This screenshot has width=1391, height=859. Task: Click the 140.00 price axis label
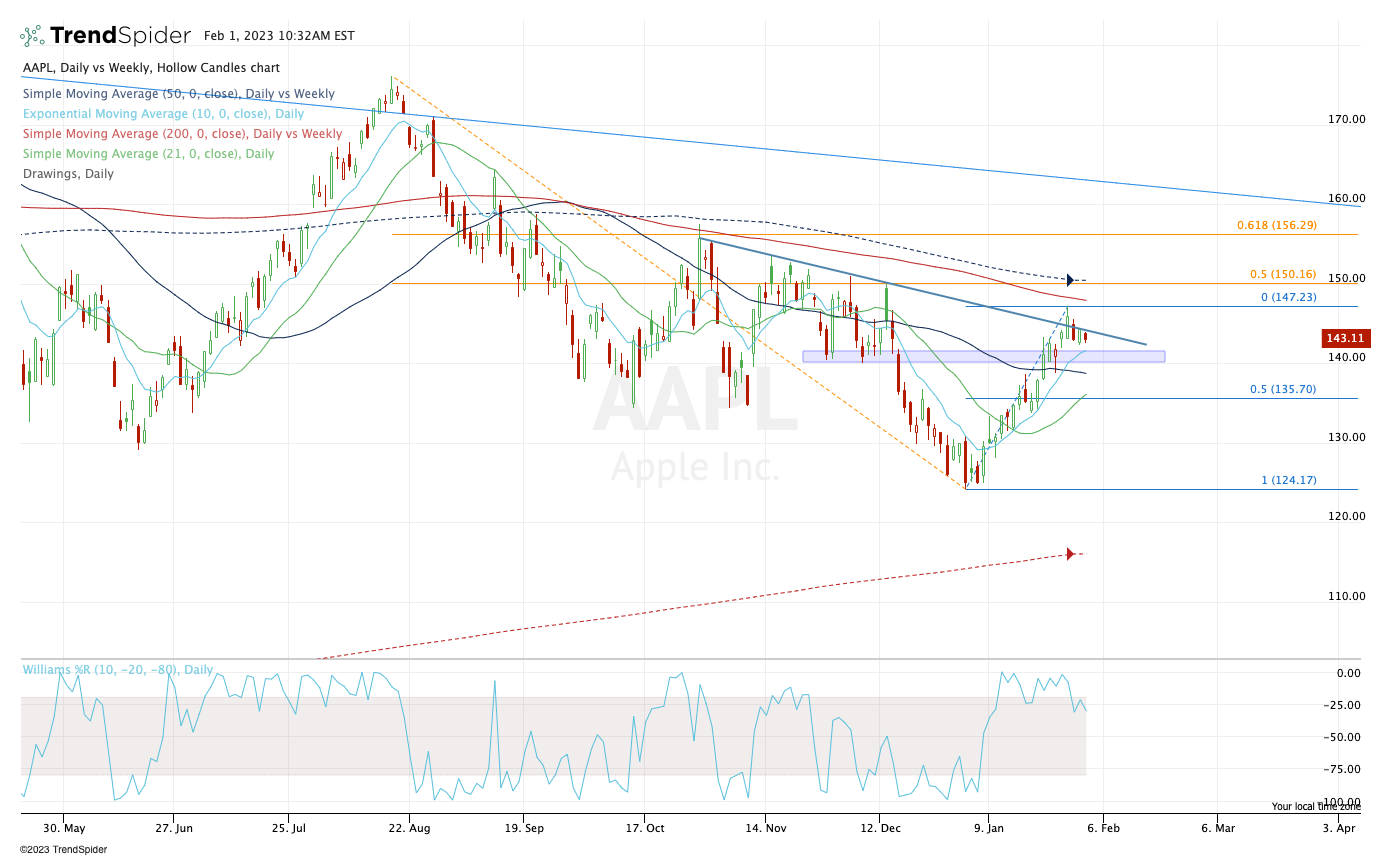[x=1347, y=357]
